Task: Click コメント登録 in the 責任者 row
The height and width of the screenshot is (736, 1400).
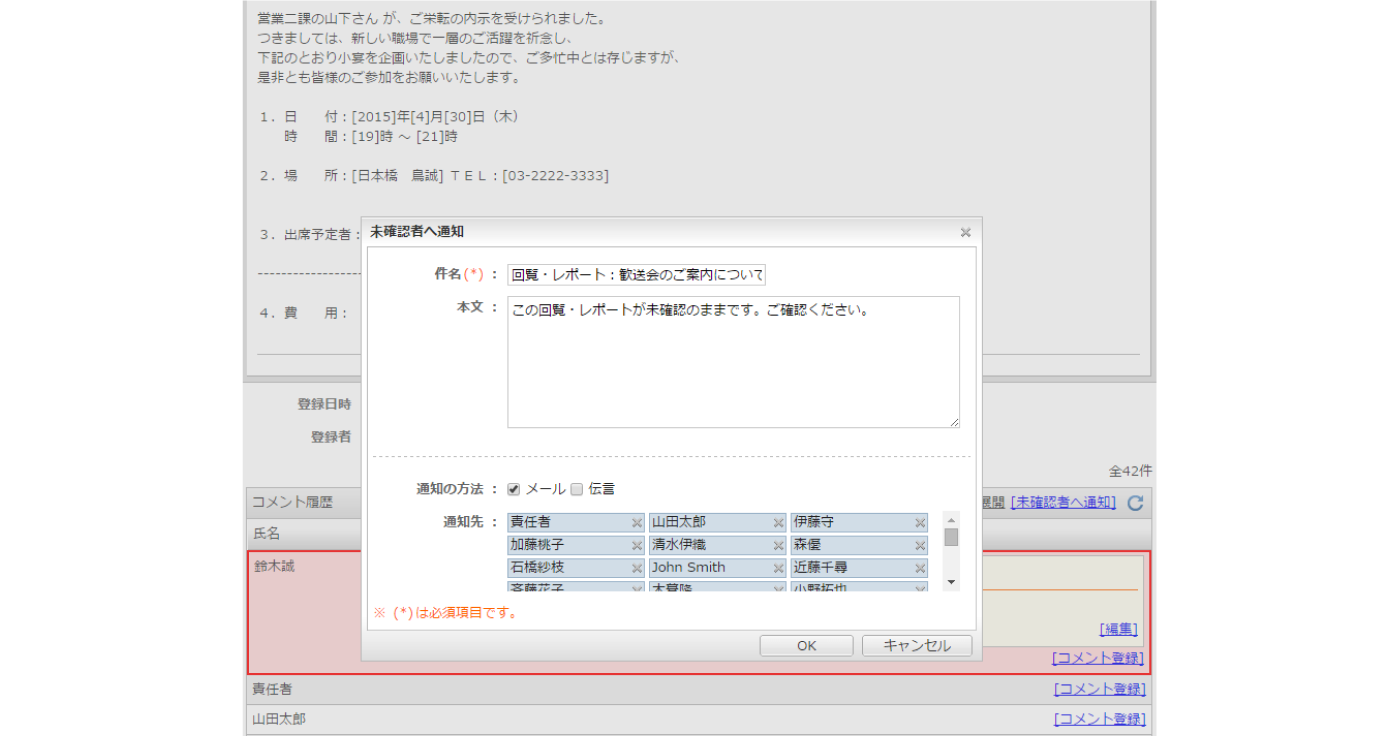Action: click(1100, 689)
